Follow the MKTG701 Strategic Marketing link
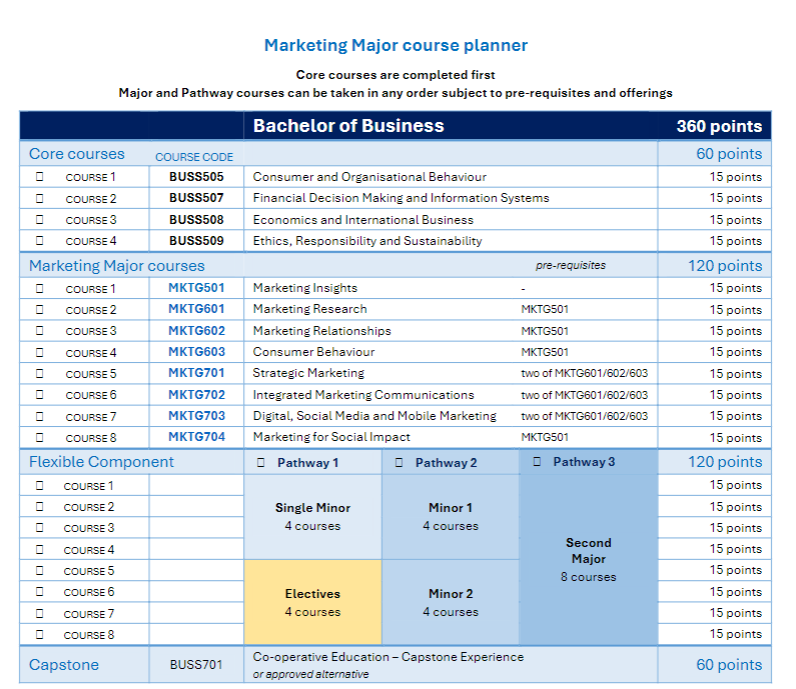The image size is (796, 689). 196,373
